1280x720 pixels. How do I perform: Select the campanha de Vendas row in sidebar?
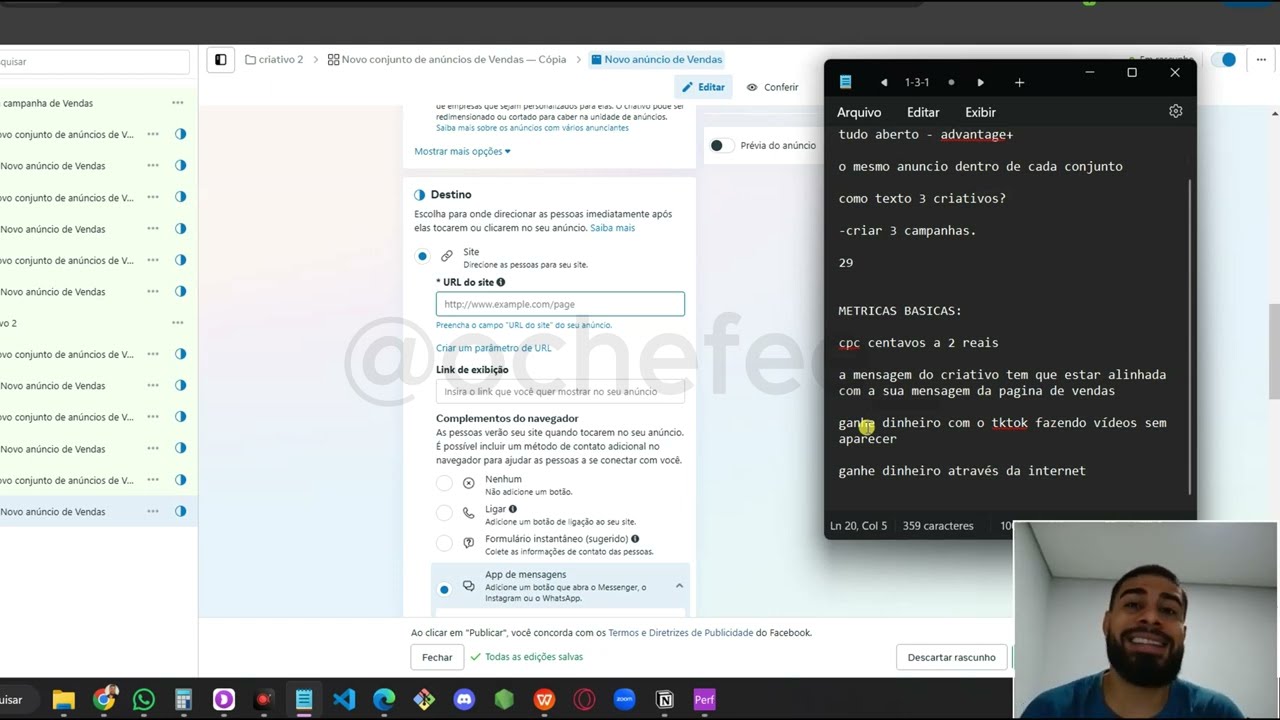tap(99, 103)
